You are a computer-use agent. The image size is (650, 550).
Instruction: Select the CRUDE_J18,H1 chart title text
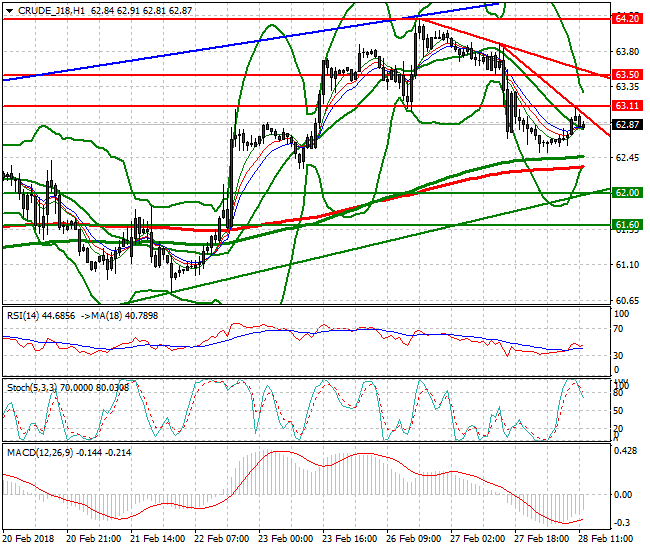pyautogui.click(x=51, y=11)
